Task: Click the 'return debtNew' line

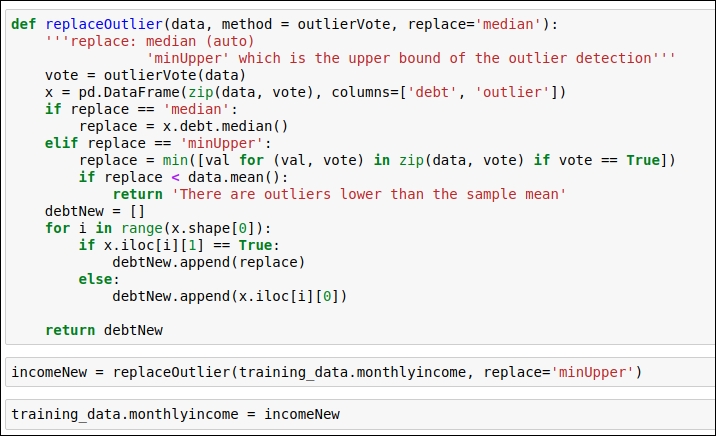Action: [x=104, y=330]
